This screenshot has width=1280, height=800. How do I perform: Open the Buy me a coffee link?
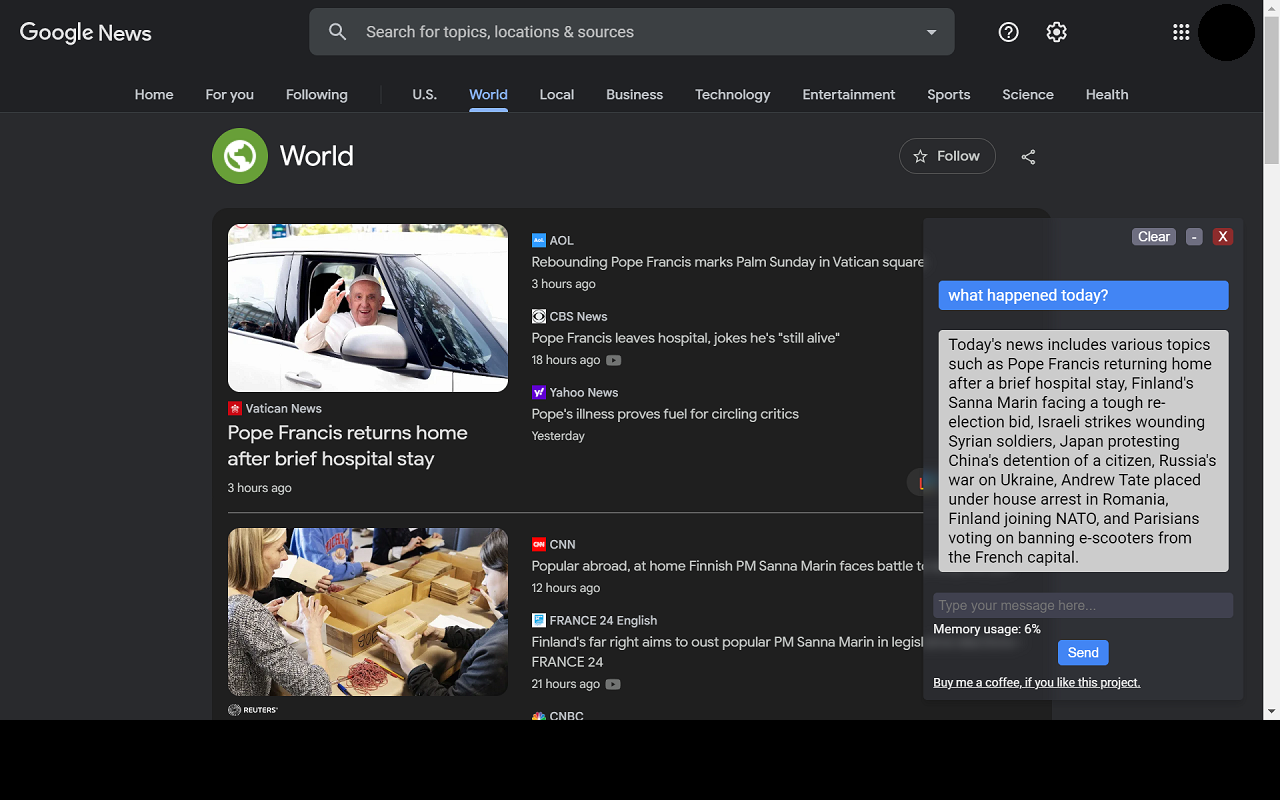(1036, 683)
